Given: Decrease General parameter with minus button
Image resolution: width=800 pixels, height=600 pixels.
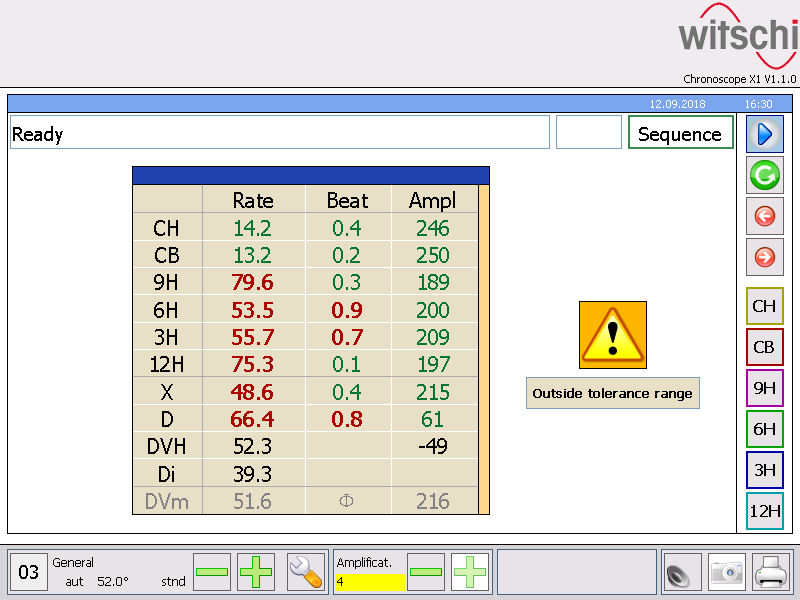Looking at the screenshot, I should (212, 572).
